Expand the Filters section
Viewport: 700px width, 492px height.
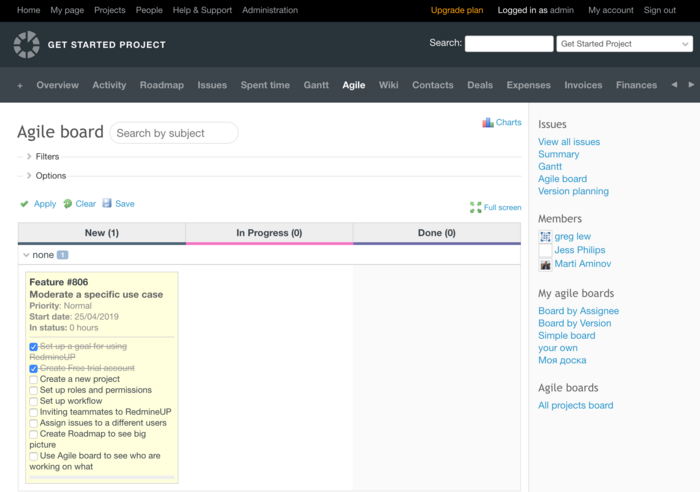pyautogui.click(x=29, y=157)
